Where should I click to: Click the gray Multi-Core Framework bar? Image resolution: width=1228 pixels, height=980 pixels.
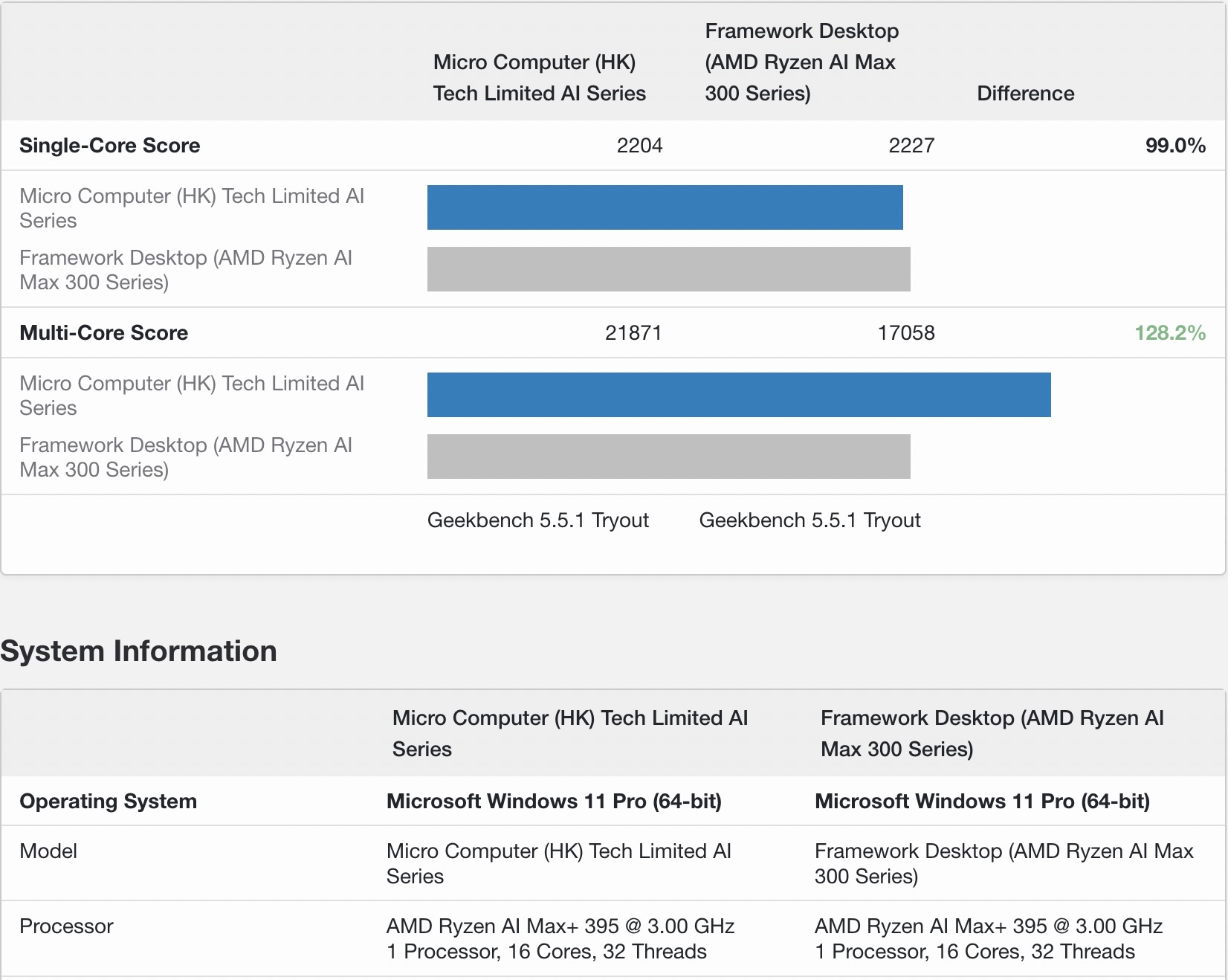[x=668, y=457]
